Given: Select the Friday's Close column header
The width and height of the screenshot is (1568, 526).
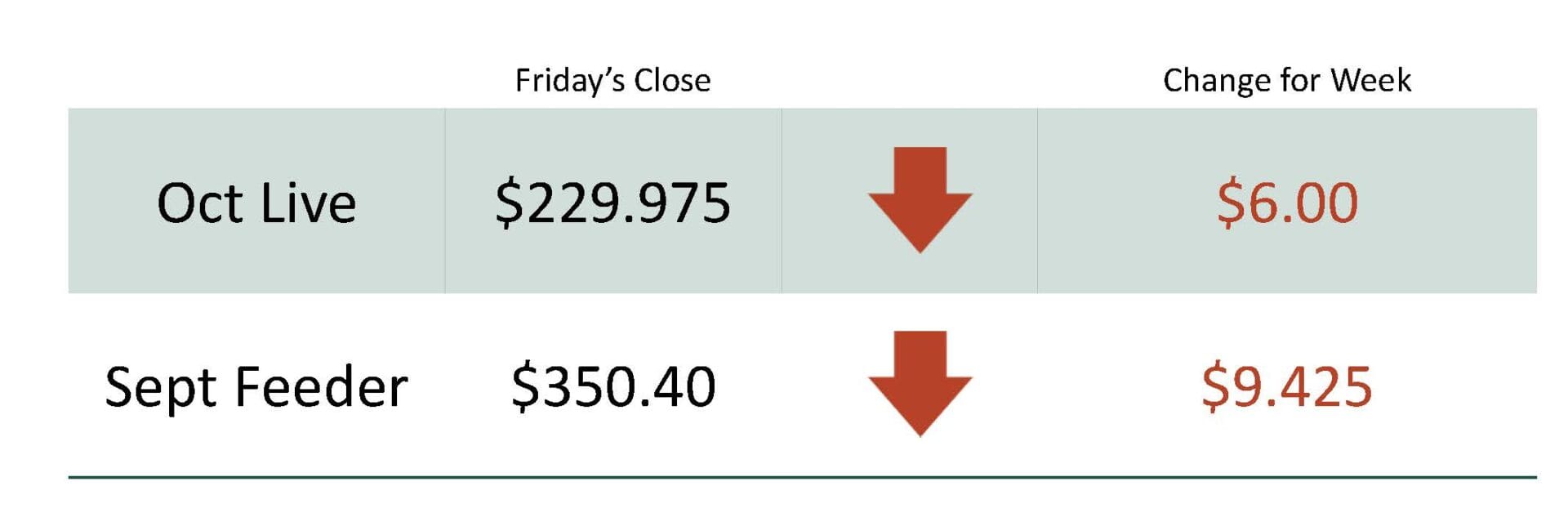Looking at the screenshot, I should pos(612,80).
